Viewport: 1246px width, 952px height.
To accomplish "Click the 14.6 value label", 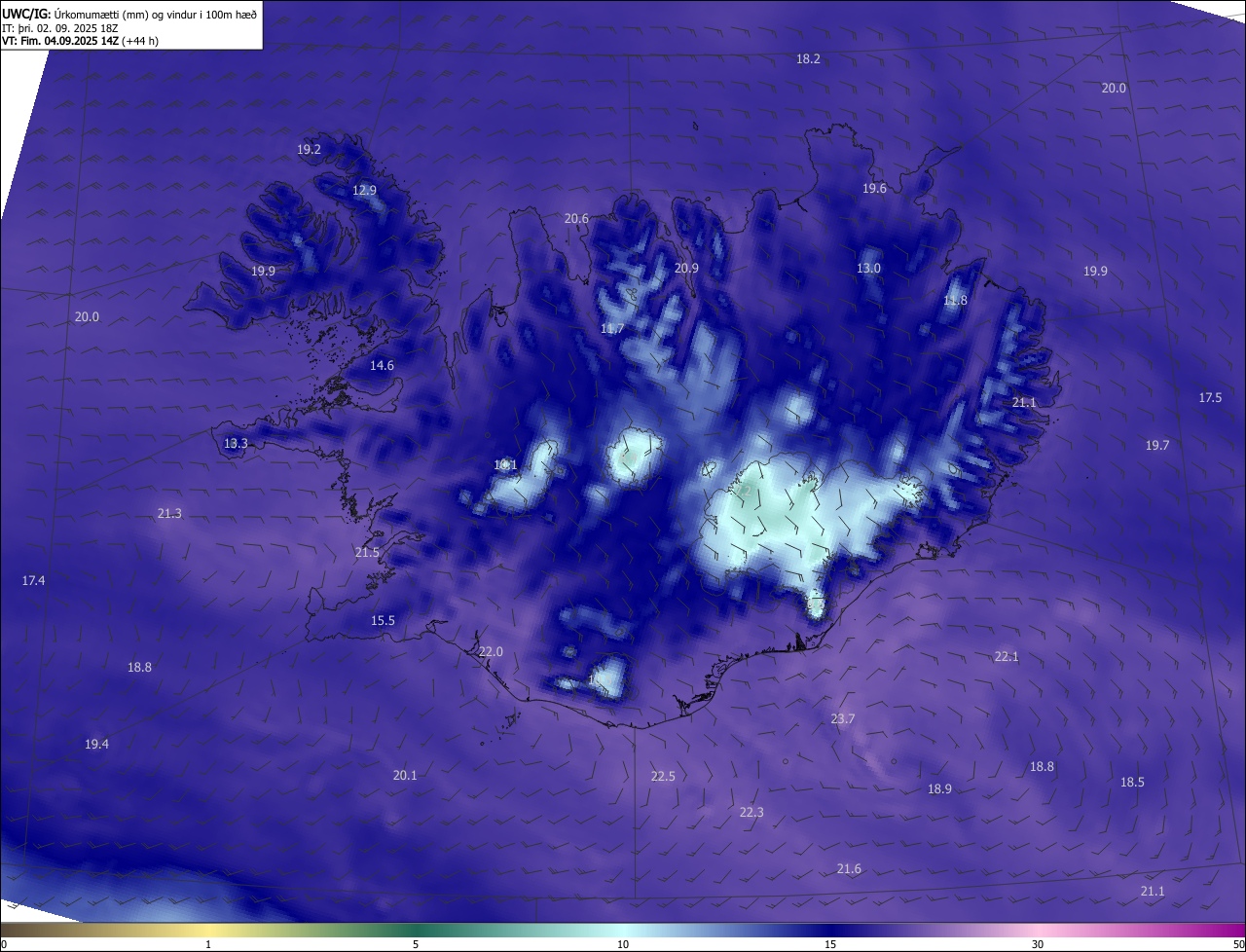I will click(382, 365).
